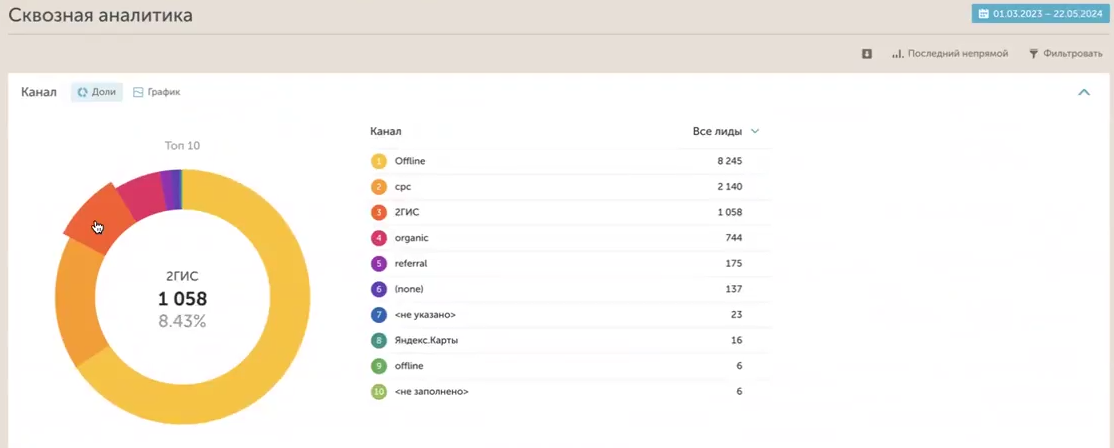Image resolution: width=1114 pixels, height=448 pixels.
Task: Click the green number 9 offline marker
Action: pyautogui.click(x=379, y=366)
